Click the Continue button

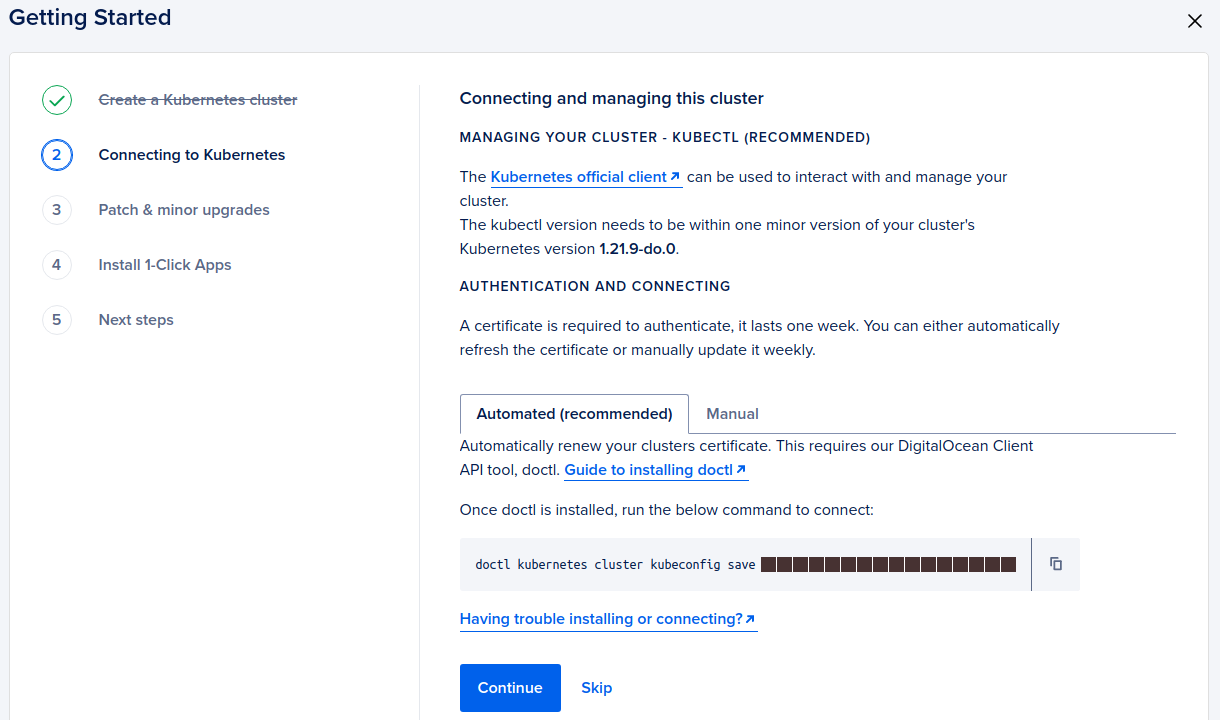pyautogui.click(x=510, y=688)
